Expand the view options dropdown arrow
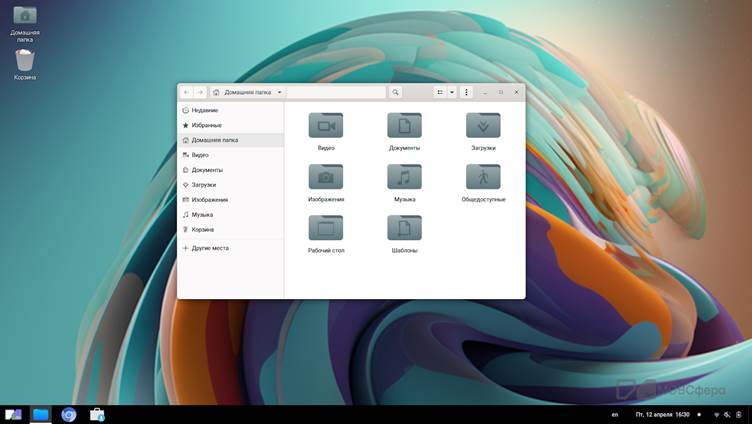The image size is (752, 424). point(452,92)
